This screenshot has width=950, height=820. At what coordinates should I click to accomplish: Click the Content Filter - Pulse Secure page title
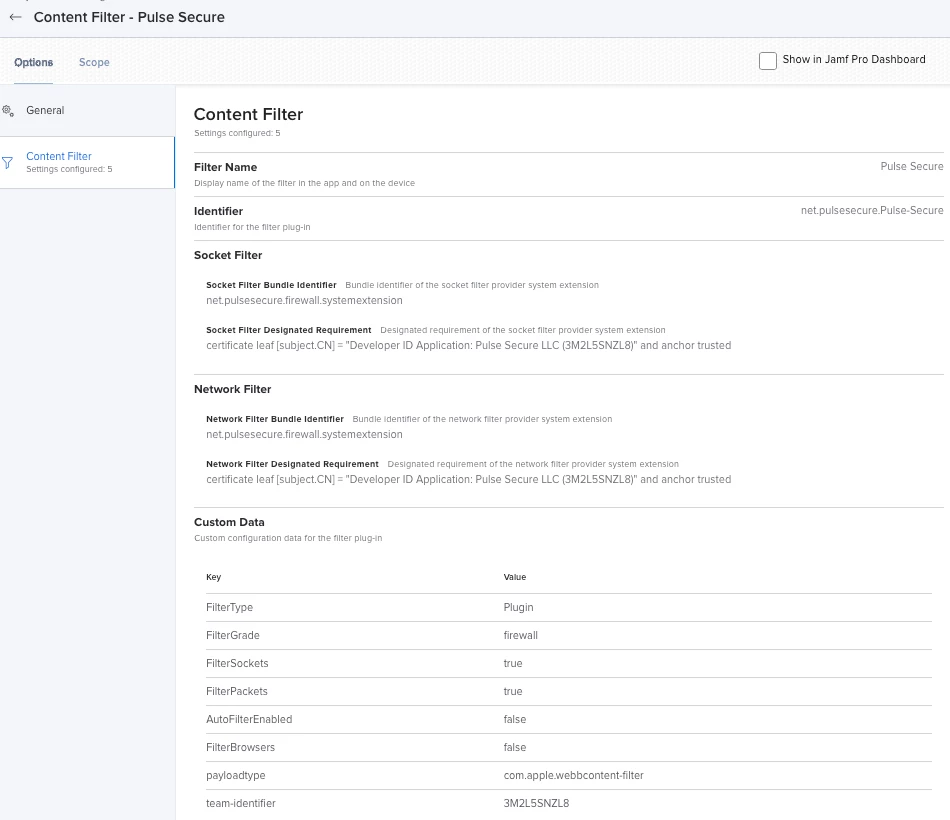point(129,18)
